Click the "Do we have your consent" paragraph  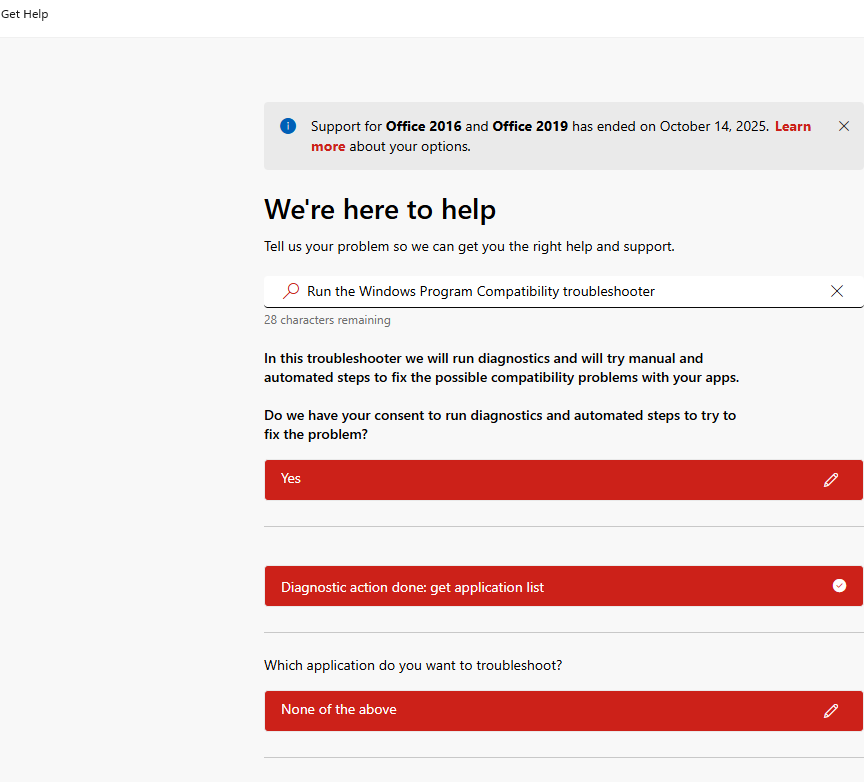click(x=500, y=425)
